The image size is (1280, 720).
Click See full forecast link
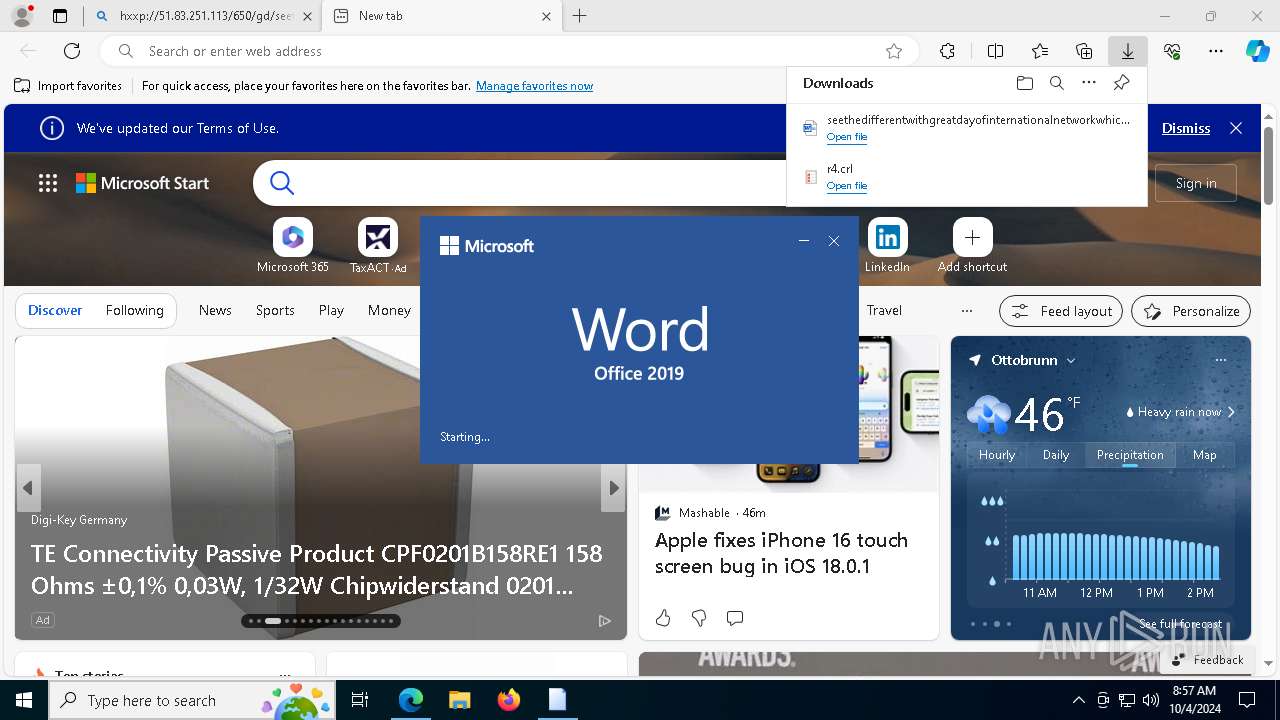click(x=1180, y=624)
